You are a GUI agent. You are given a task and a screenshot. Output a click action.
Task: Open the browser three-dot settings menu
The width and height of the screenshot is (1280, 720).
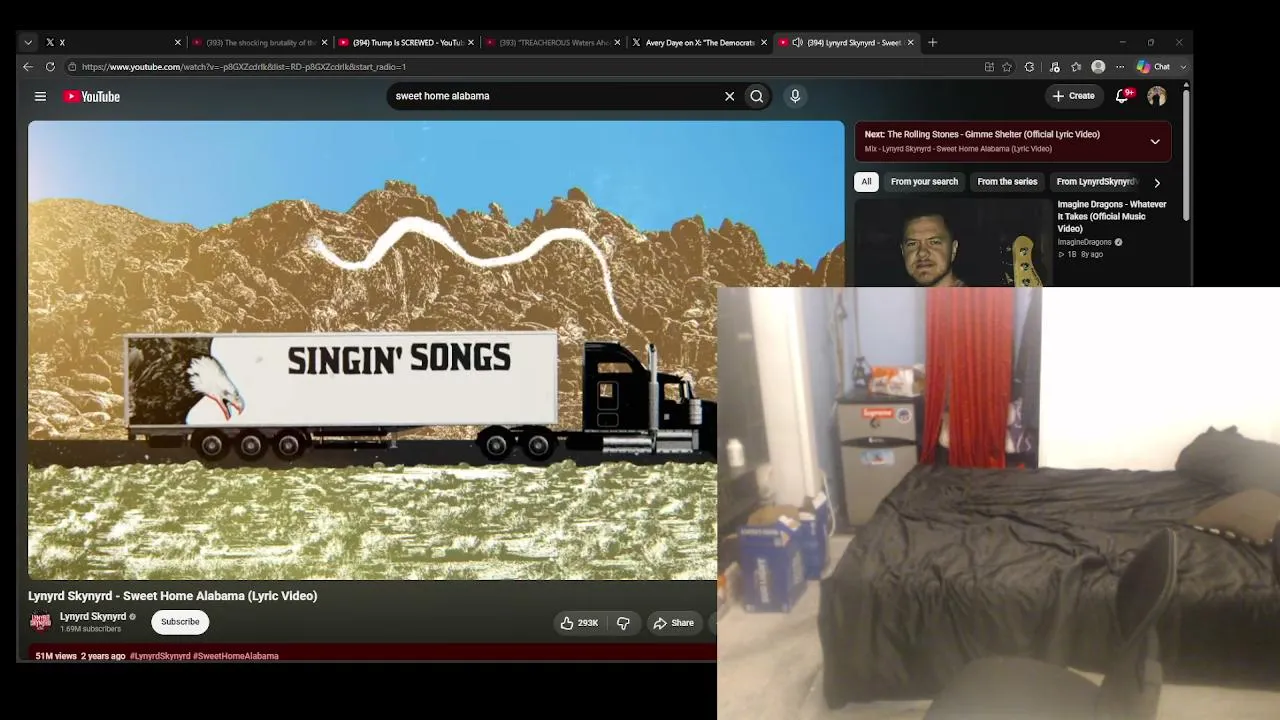click(x=1120, y=67)
